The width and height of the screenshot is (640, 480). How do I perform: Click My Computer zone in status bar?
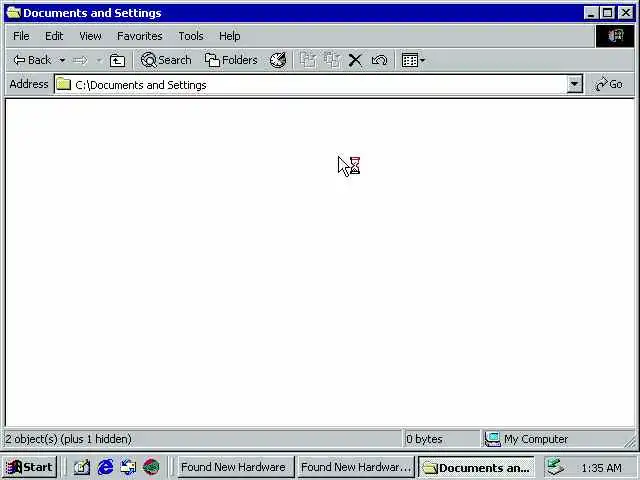527,439
